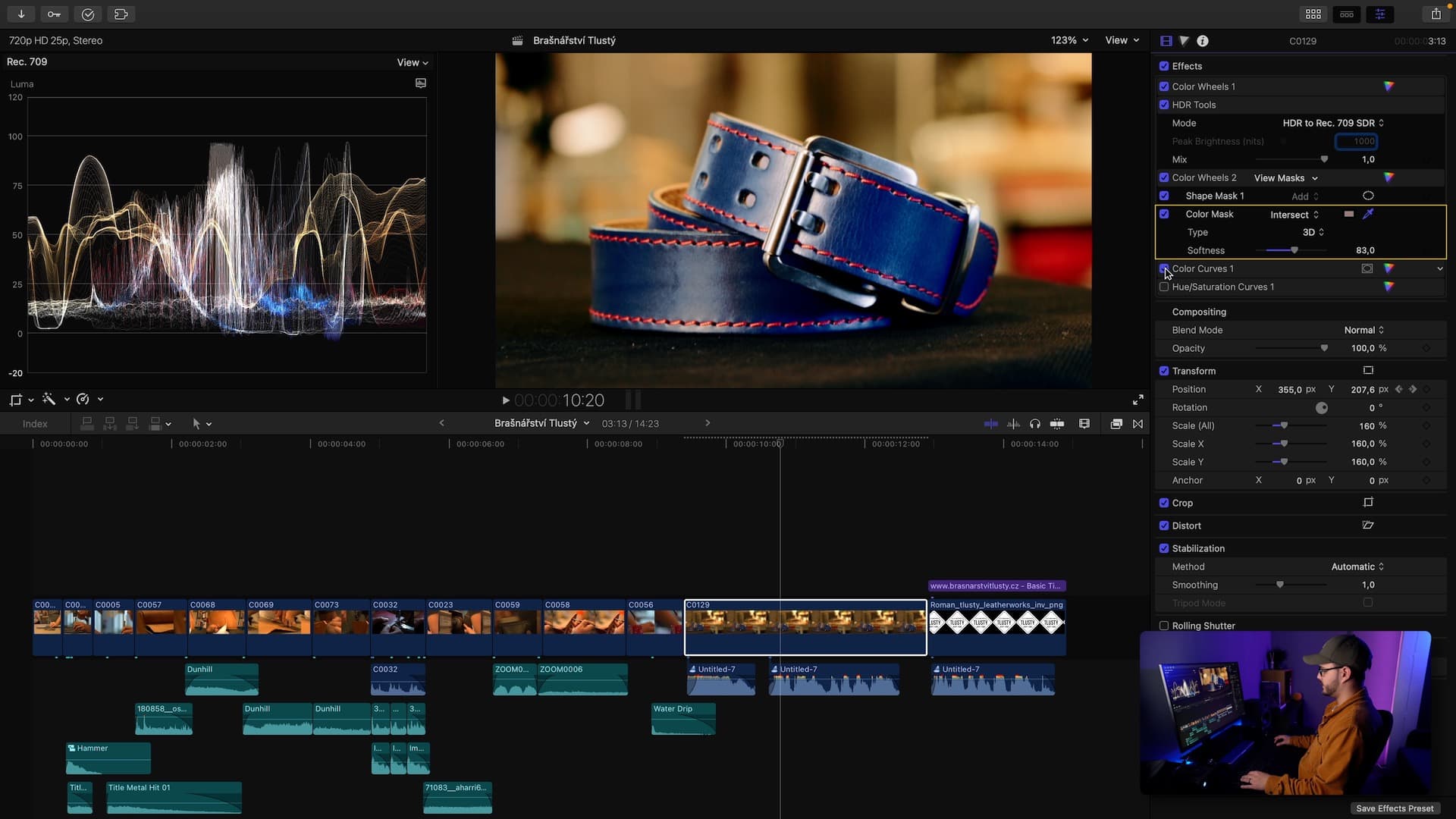Click the Share export icon
Screen dimensions: 1456x819
1436,14
